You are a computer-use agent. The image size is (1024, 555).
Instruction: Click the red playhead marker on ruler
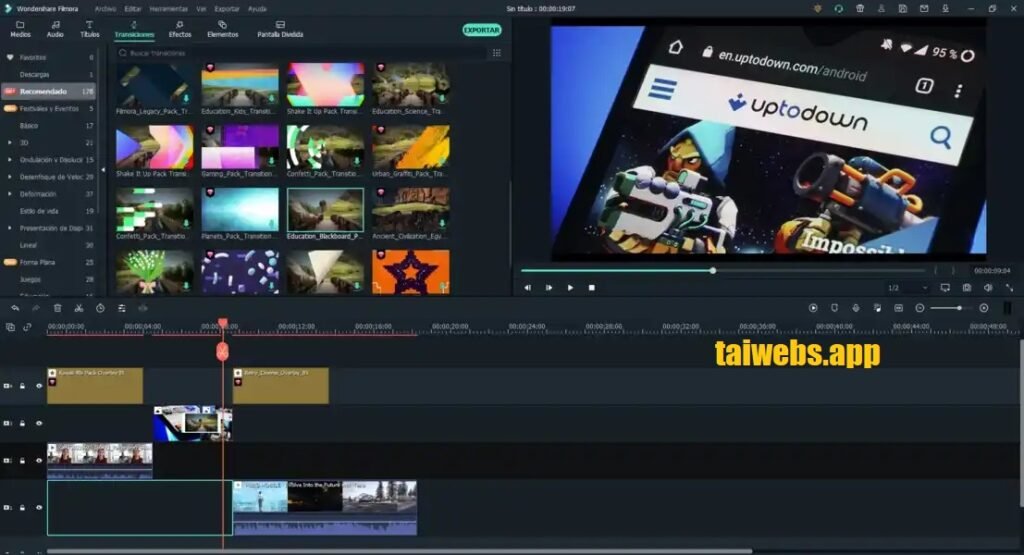[x=223, y=324]
